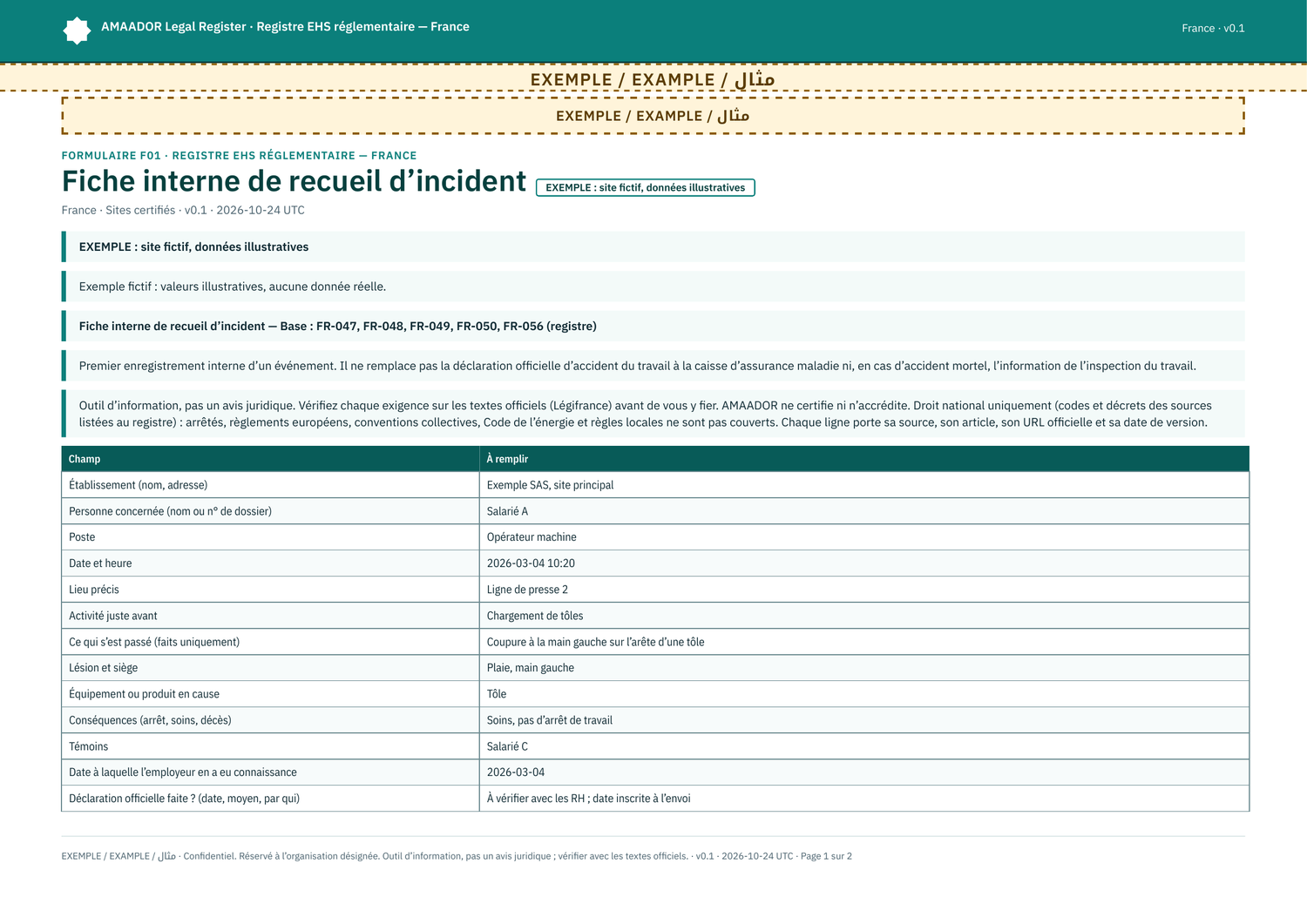This screenshot has height=924, width=1307.
Task: Select the 'Établissement (nom, adresse)' field label
Action: coord(139,485)
